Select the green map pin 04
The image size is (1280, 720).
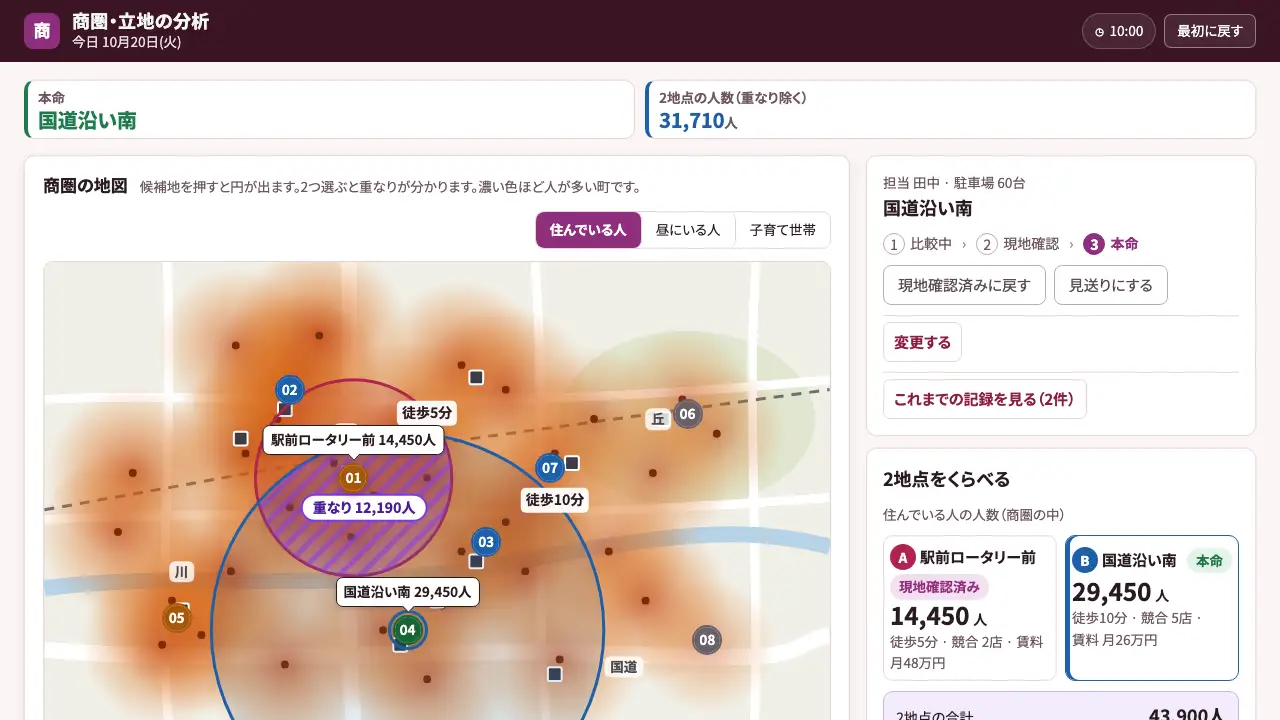[x=407, y=630]
